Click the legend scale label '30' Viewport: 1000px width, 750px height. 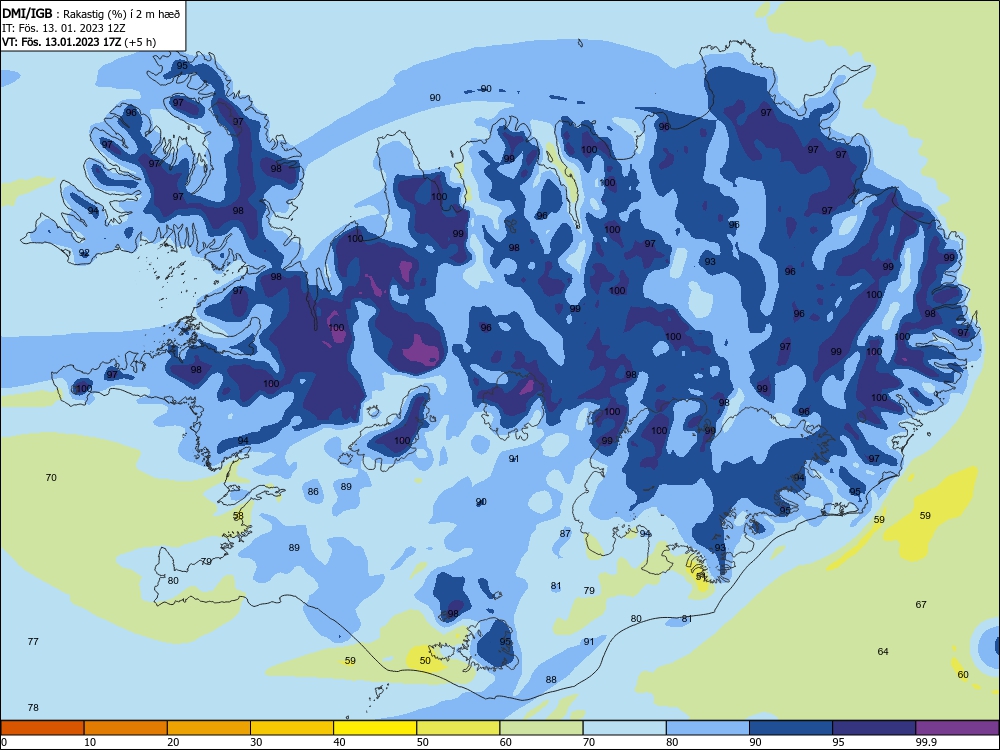coord(256,742)
